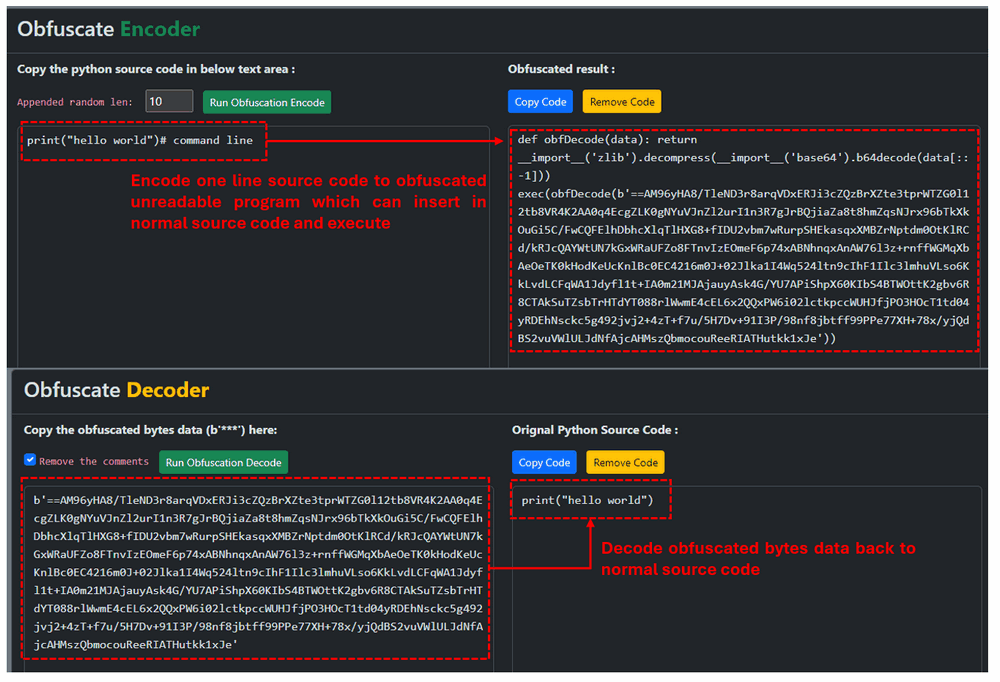Image resolution: width=1000 pixels, height=682 pixels.
Task: Click the Obfuscate Decoder title
Action: coord(117,390)
